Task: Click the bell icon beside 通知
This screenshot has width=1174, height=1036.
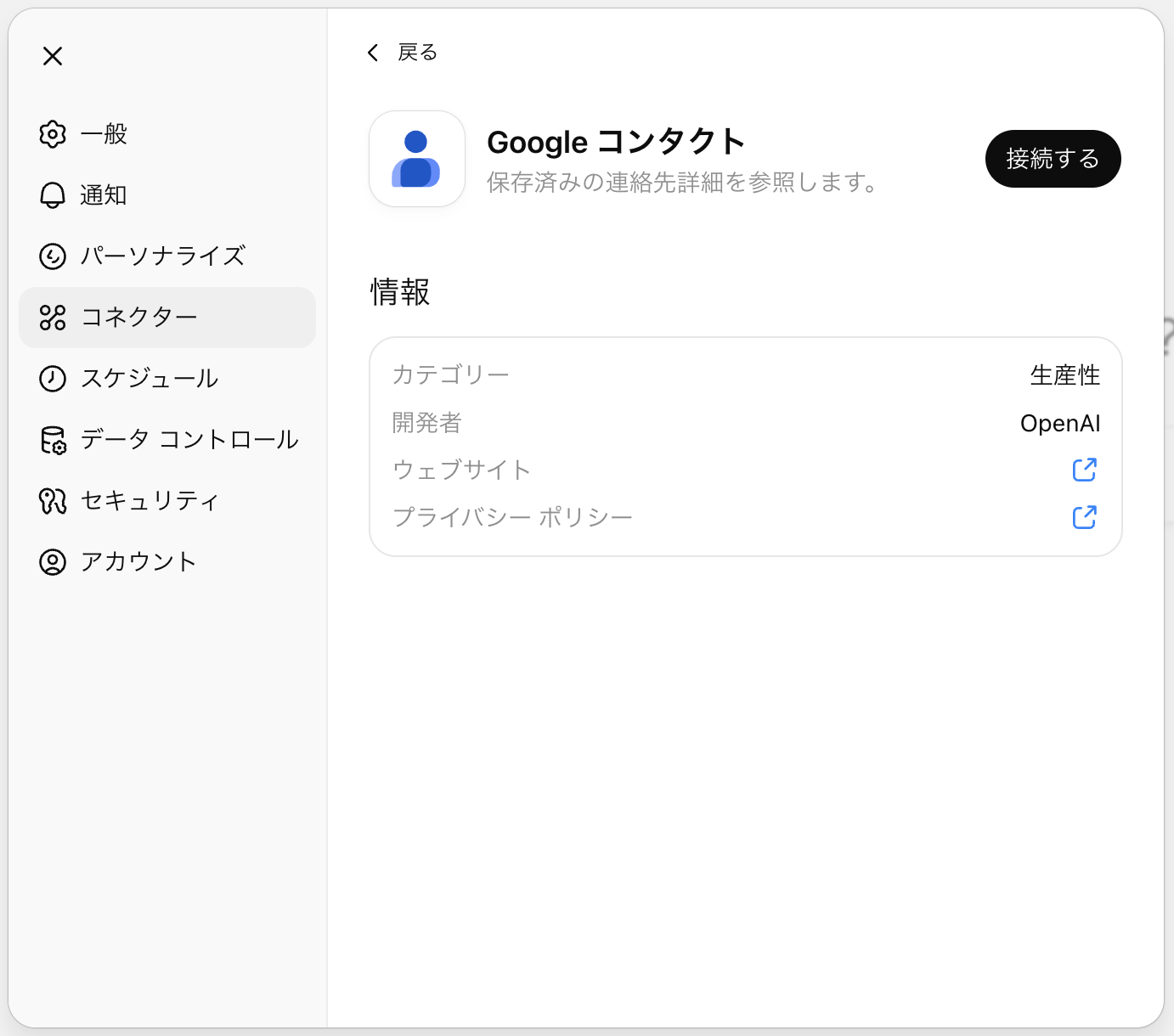Action: point(53,195)
